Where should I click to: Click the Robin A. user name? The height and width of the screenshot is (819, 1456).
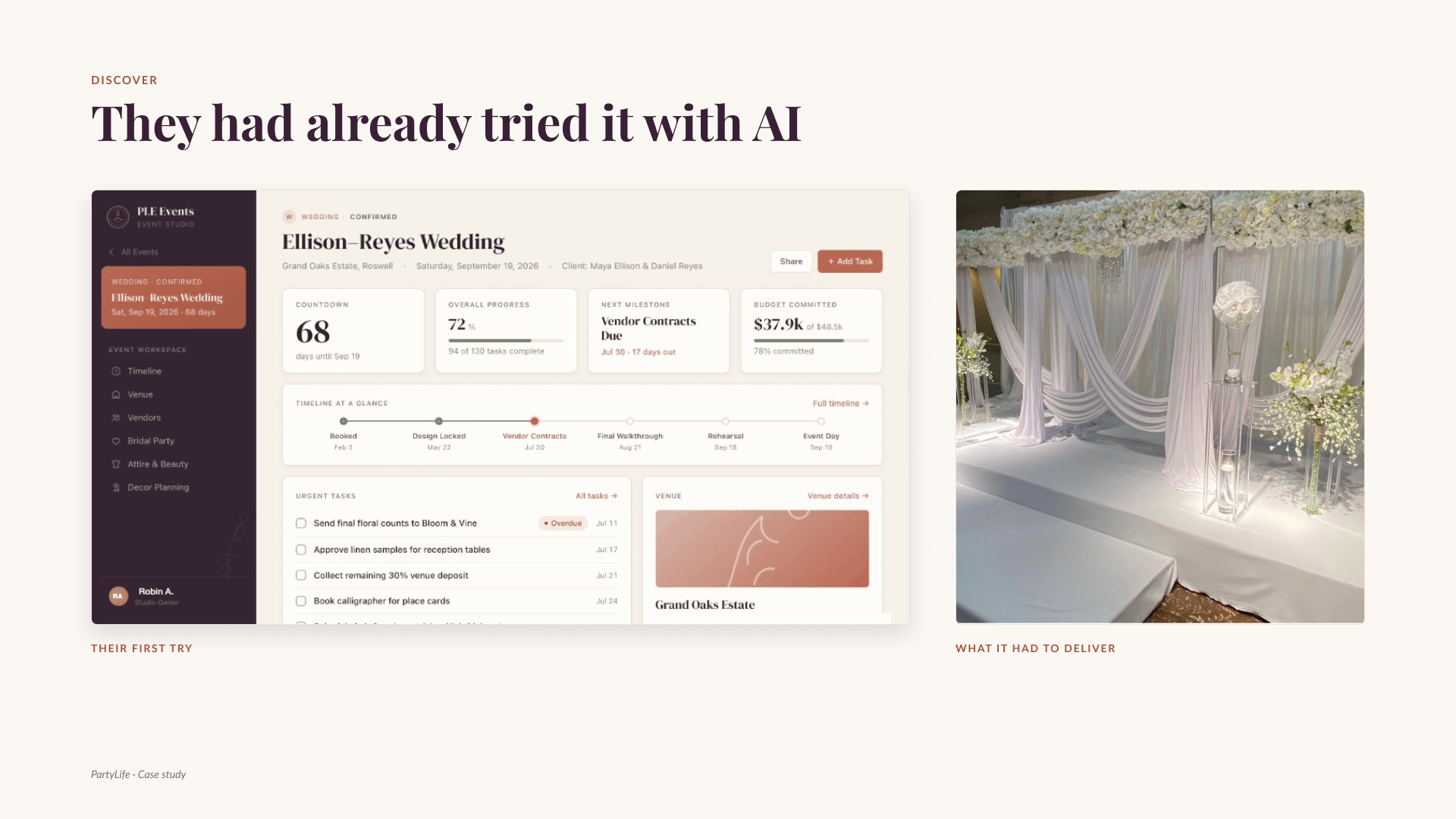[x=156, y=591]
